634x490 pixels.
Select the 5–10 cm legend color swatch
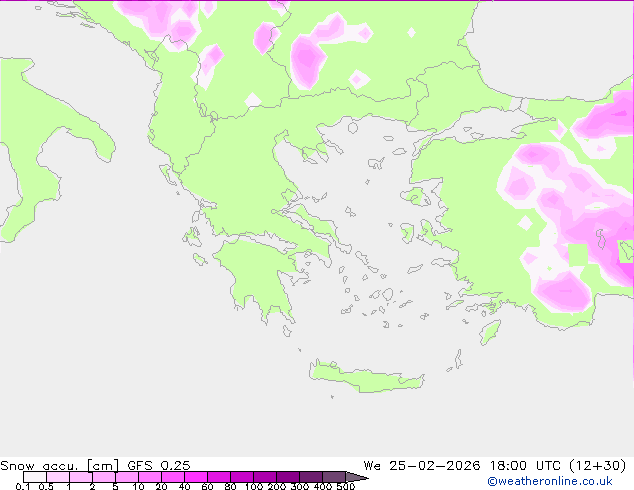click(x=127, y=477)
